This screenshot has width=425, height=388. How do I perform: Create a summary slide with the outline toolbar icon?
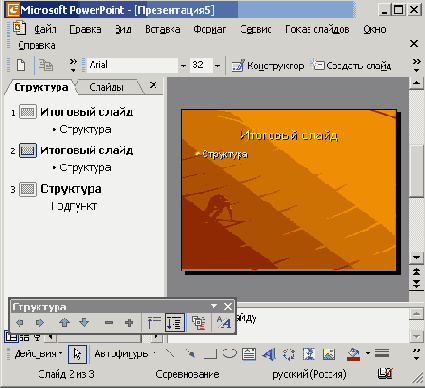(199, 323)
